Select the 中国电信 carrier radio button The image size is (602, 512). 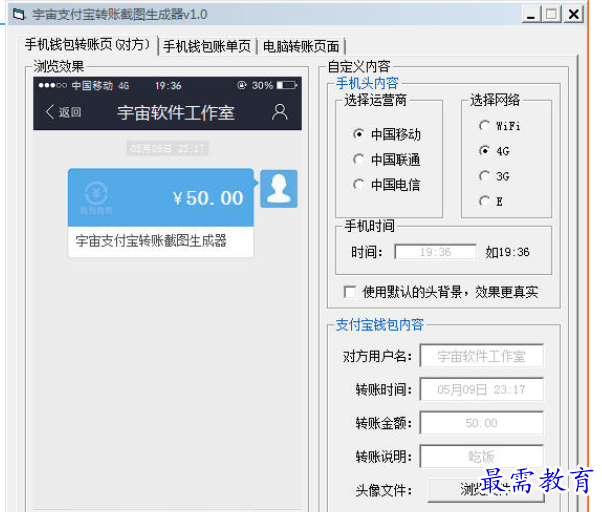click(x=359, y=185)
